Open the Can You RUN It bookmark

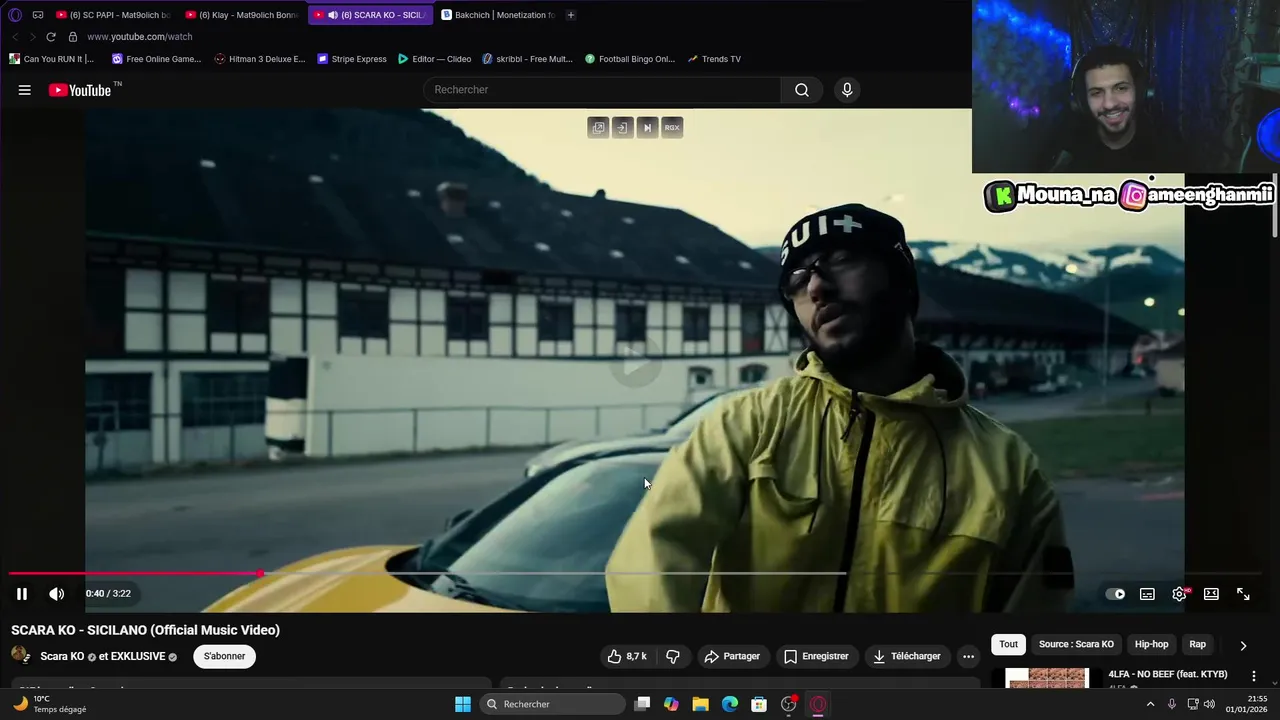coord(52,59)
